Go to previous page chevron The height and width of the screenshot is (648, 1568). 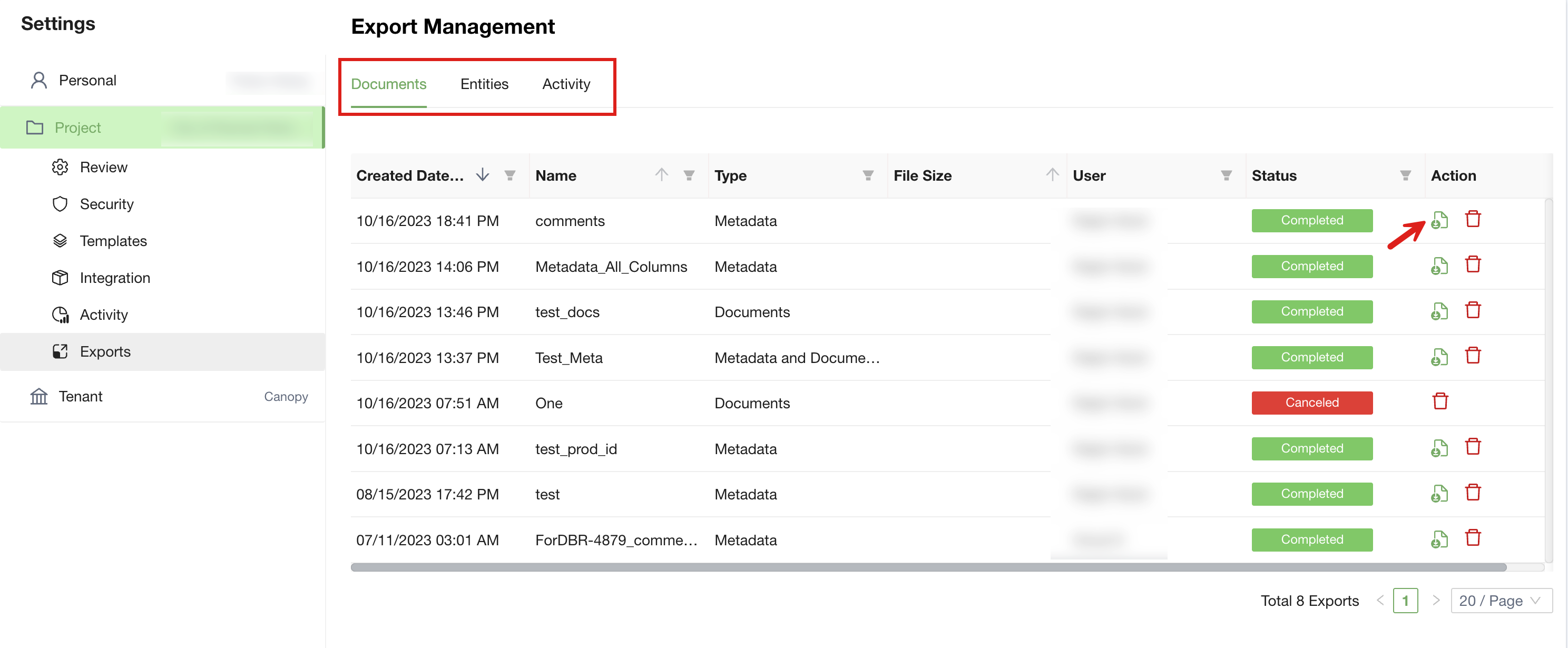pyautogui.click(x=1380, y=600)
